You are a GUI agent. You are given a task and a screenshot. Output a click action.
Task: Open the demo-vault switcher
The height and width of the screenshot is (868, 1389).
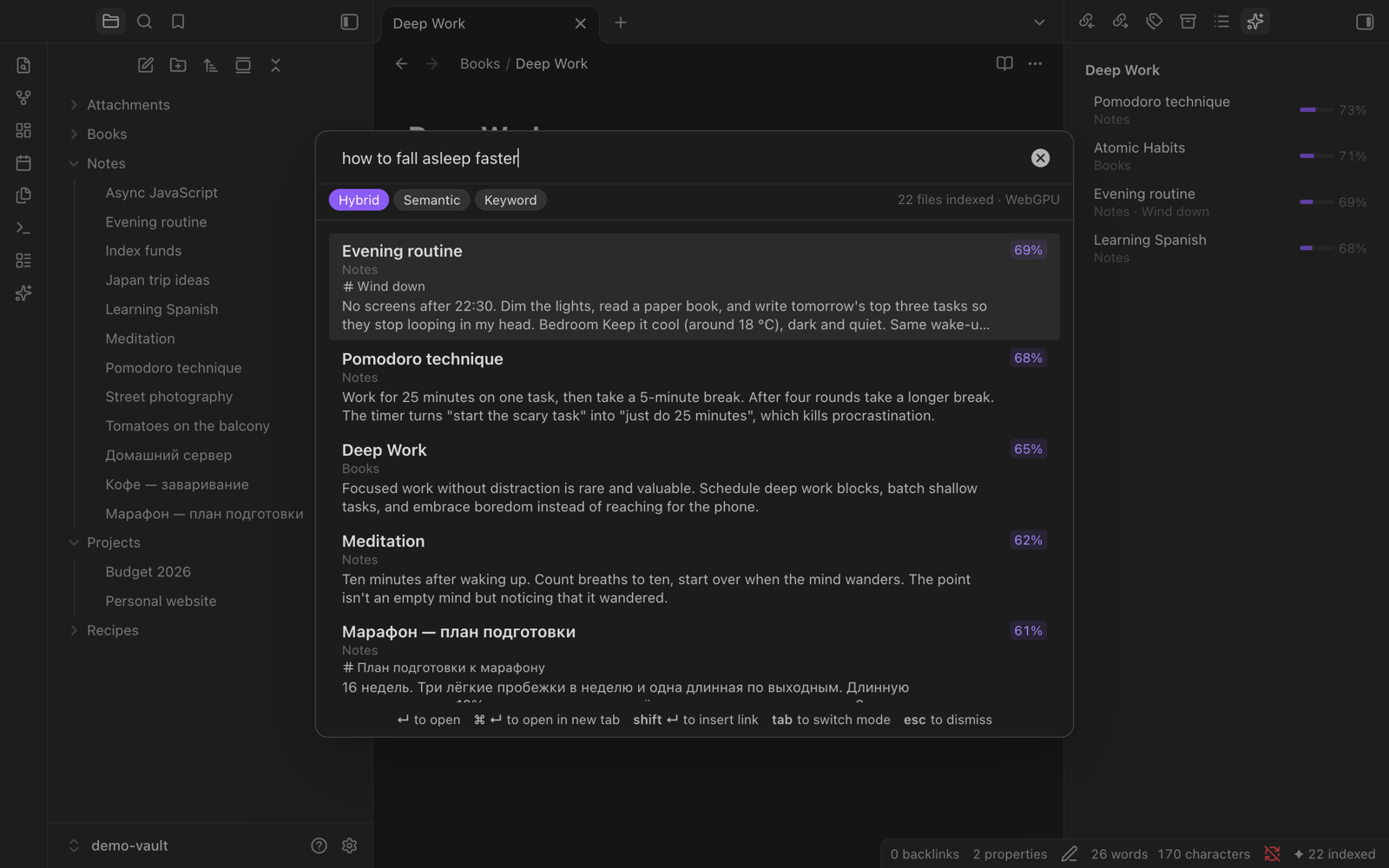(x=118, y=845)
